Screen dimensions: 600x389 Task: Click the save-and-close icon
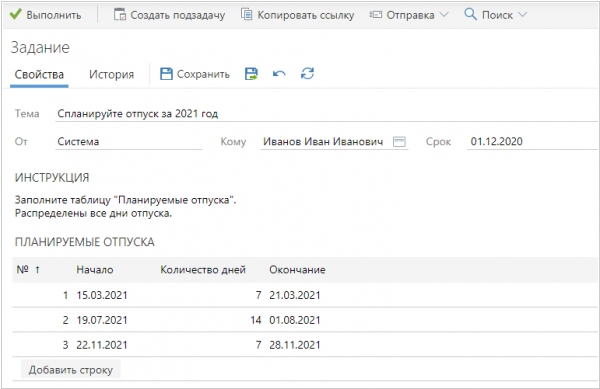point(251,74)
